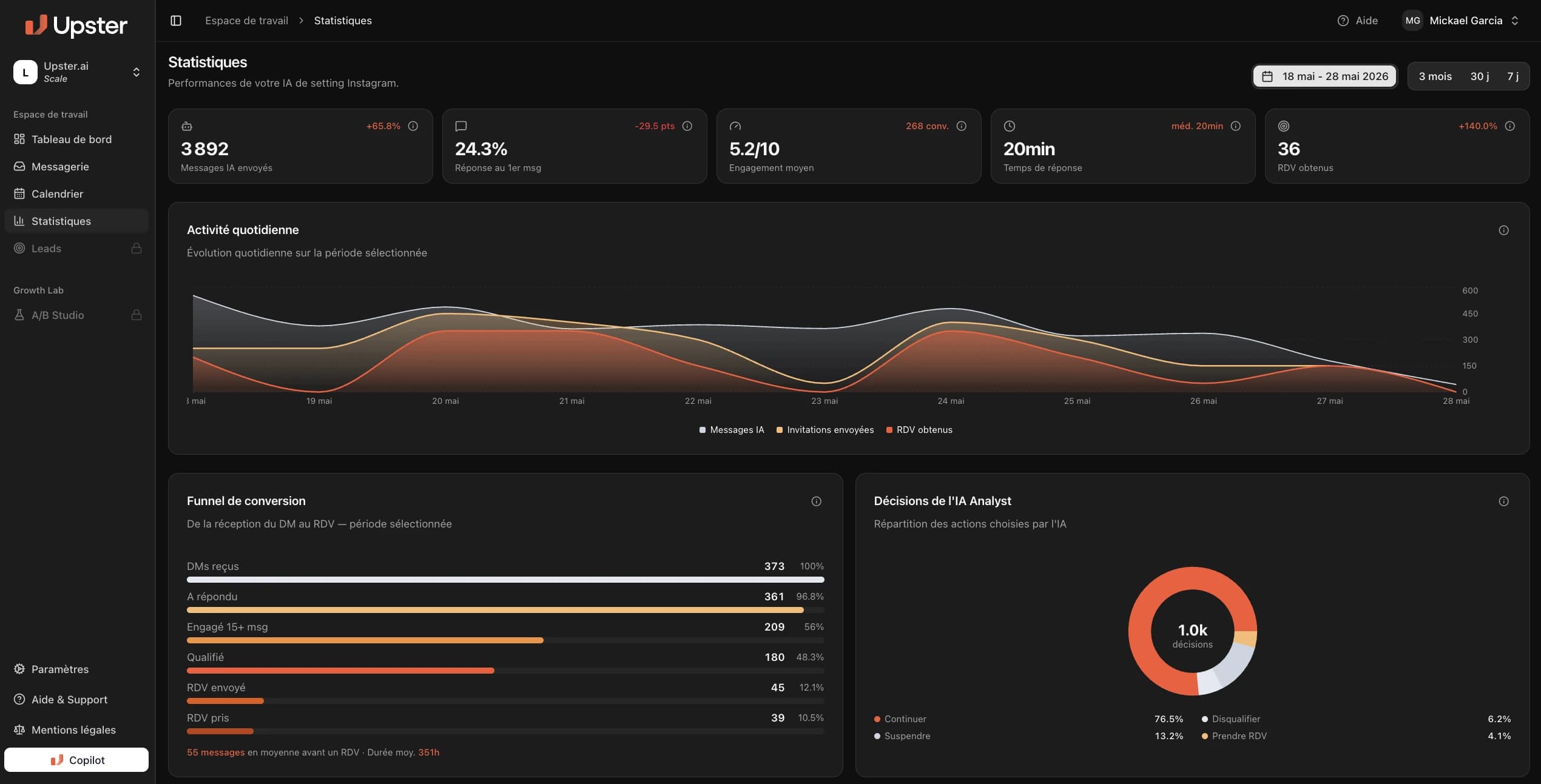Click the Upster.ai workspace avatar

pyautogui.click(x=25, y=72)
